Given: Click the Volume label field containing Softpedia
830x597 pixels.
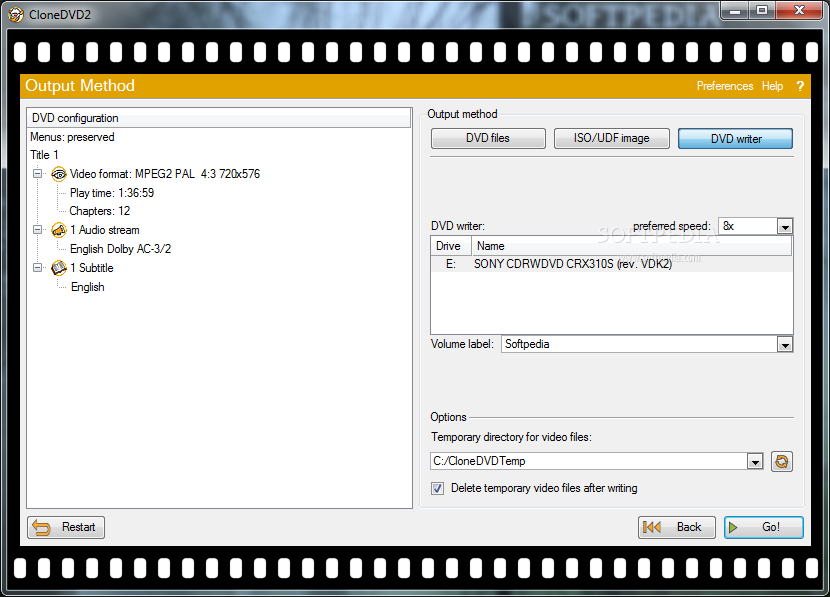Looking at the screenshot, I should (x=639, y=345).
